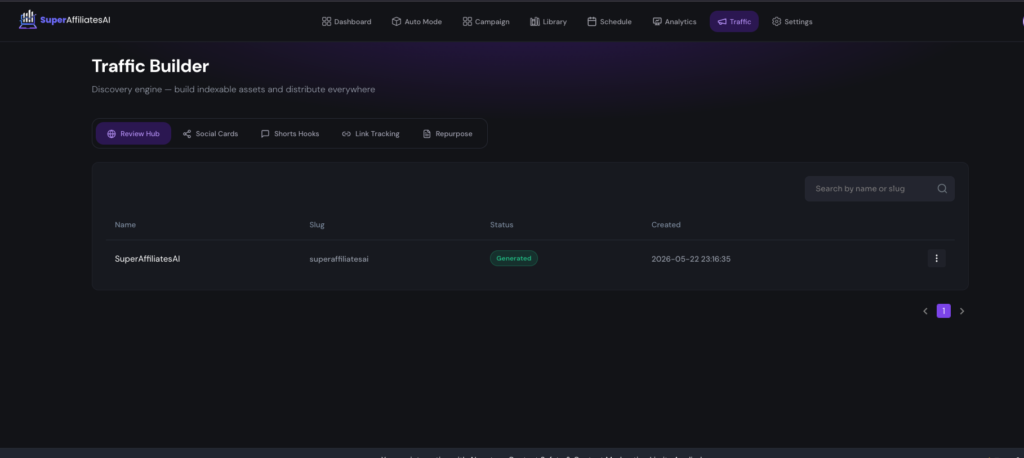This screenshot has height=458, width=1024.
Task: Click the Generated status badge
Action: point(514,258)
